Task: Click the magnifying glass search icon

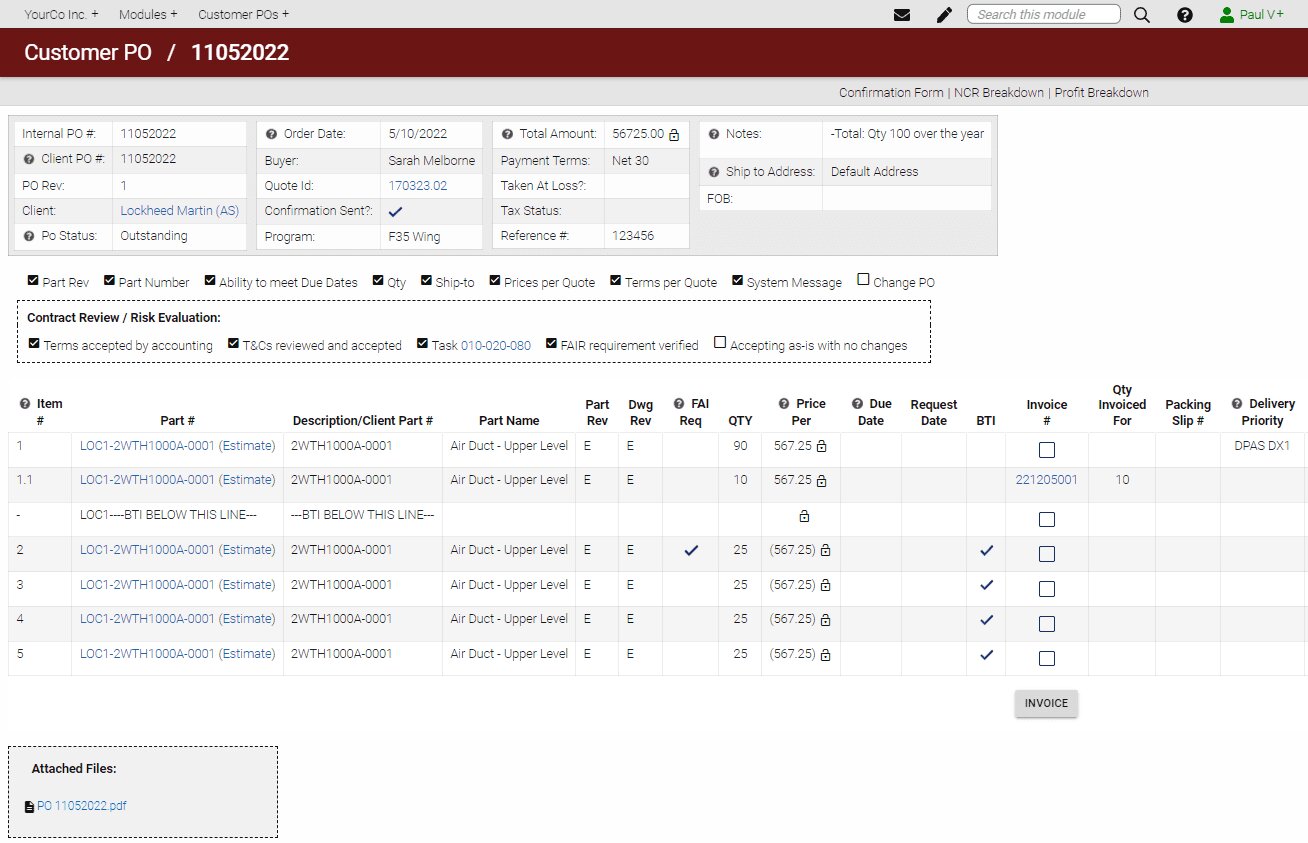Action: click(1142, 15)
